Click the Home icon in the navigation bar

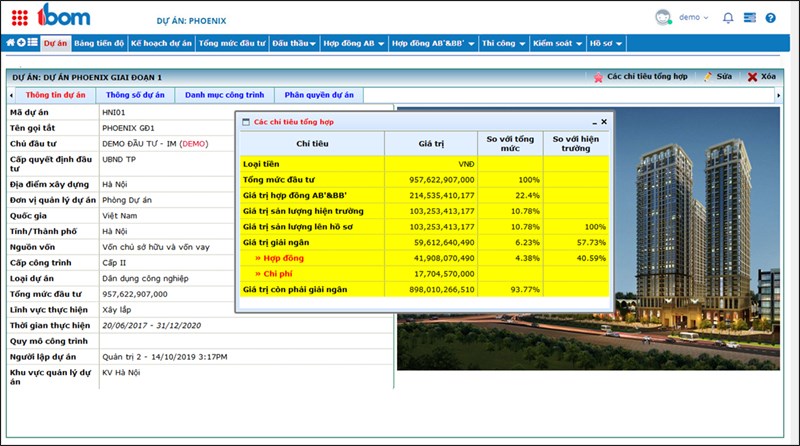[11, 43]
